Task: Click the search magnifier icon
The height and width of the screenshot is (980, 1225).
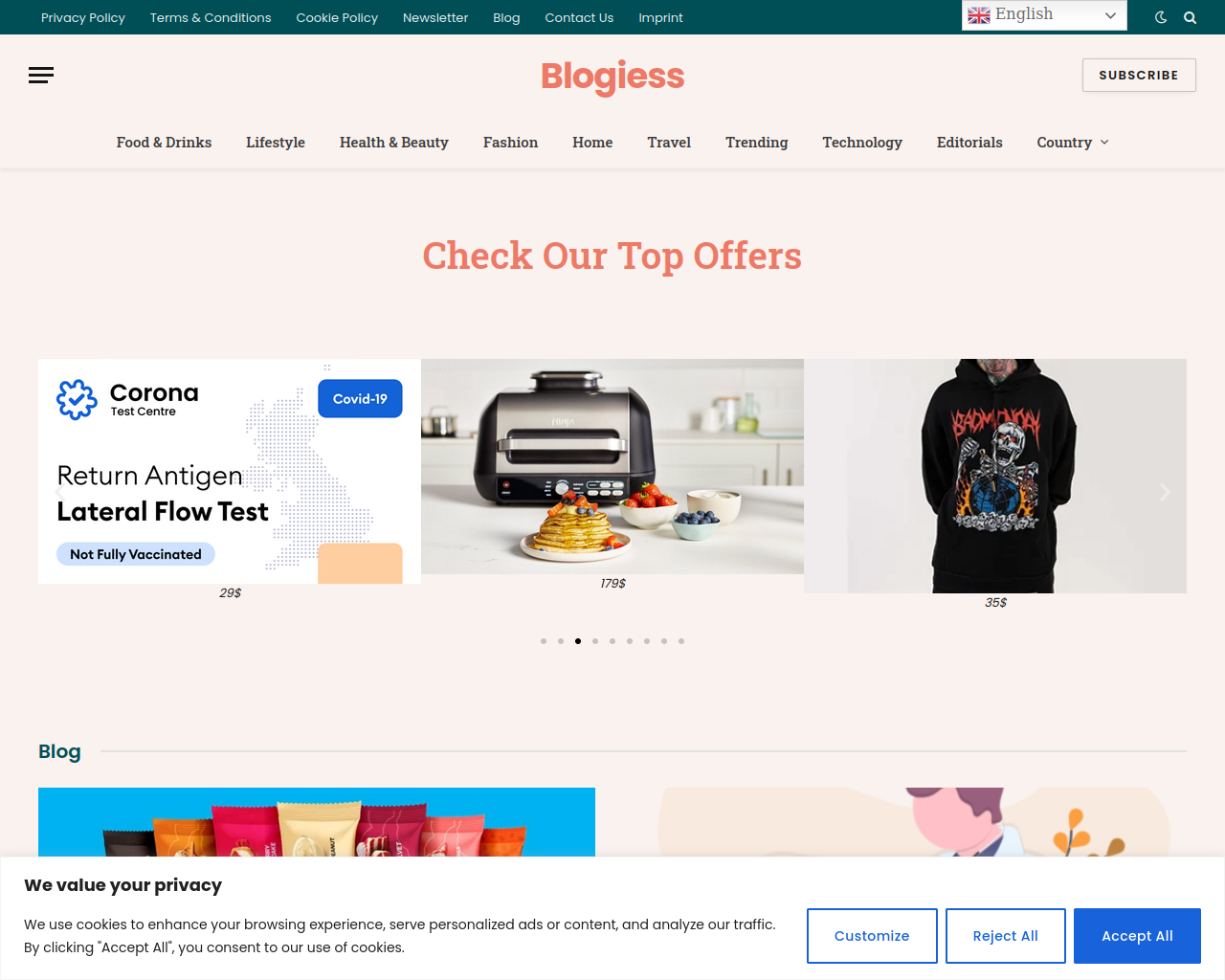Action: pyautogui.click(x=1191, y=17)
